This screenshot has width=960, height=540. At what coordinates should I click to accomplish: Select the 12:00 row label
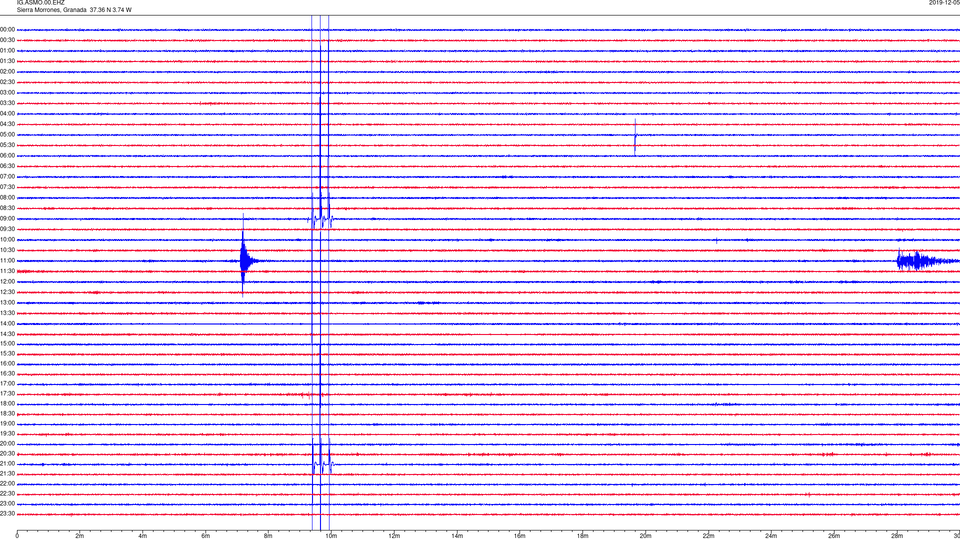coord(7,282)
